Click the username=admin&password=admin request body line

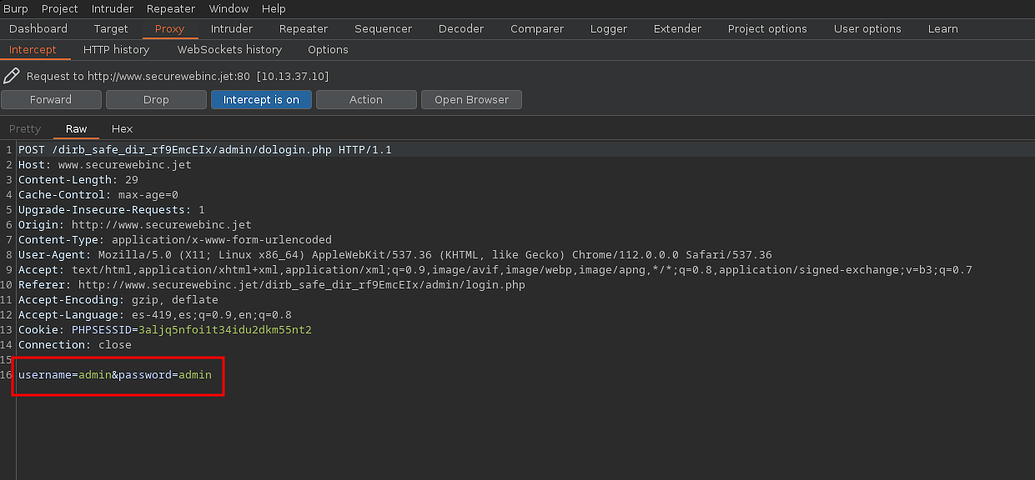coord(115,375)
